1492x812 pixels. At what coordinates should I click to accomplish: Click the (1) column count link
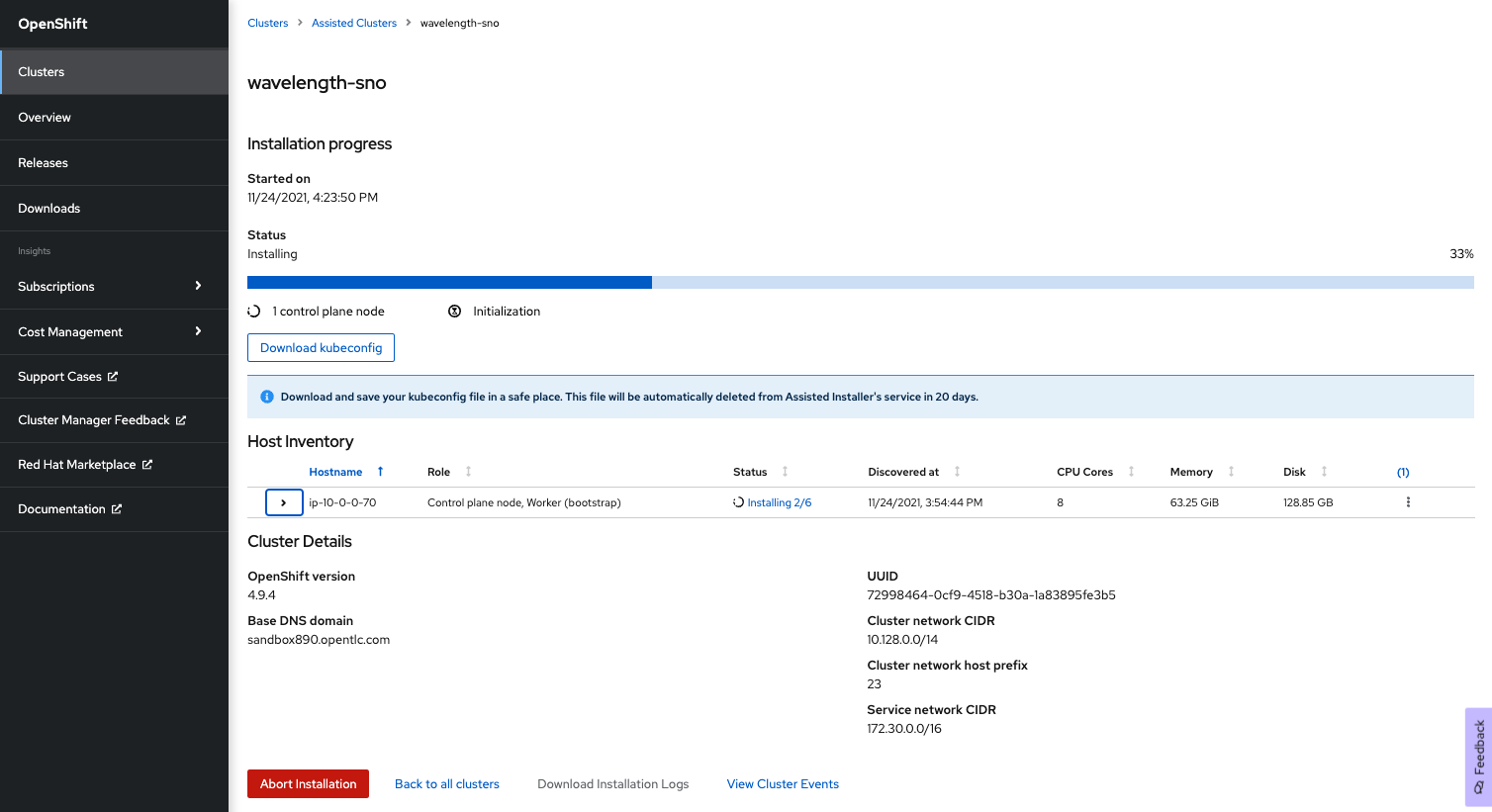[1403, 472]
